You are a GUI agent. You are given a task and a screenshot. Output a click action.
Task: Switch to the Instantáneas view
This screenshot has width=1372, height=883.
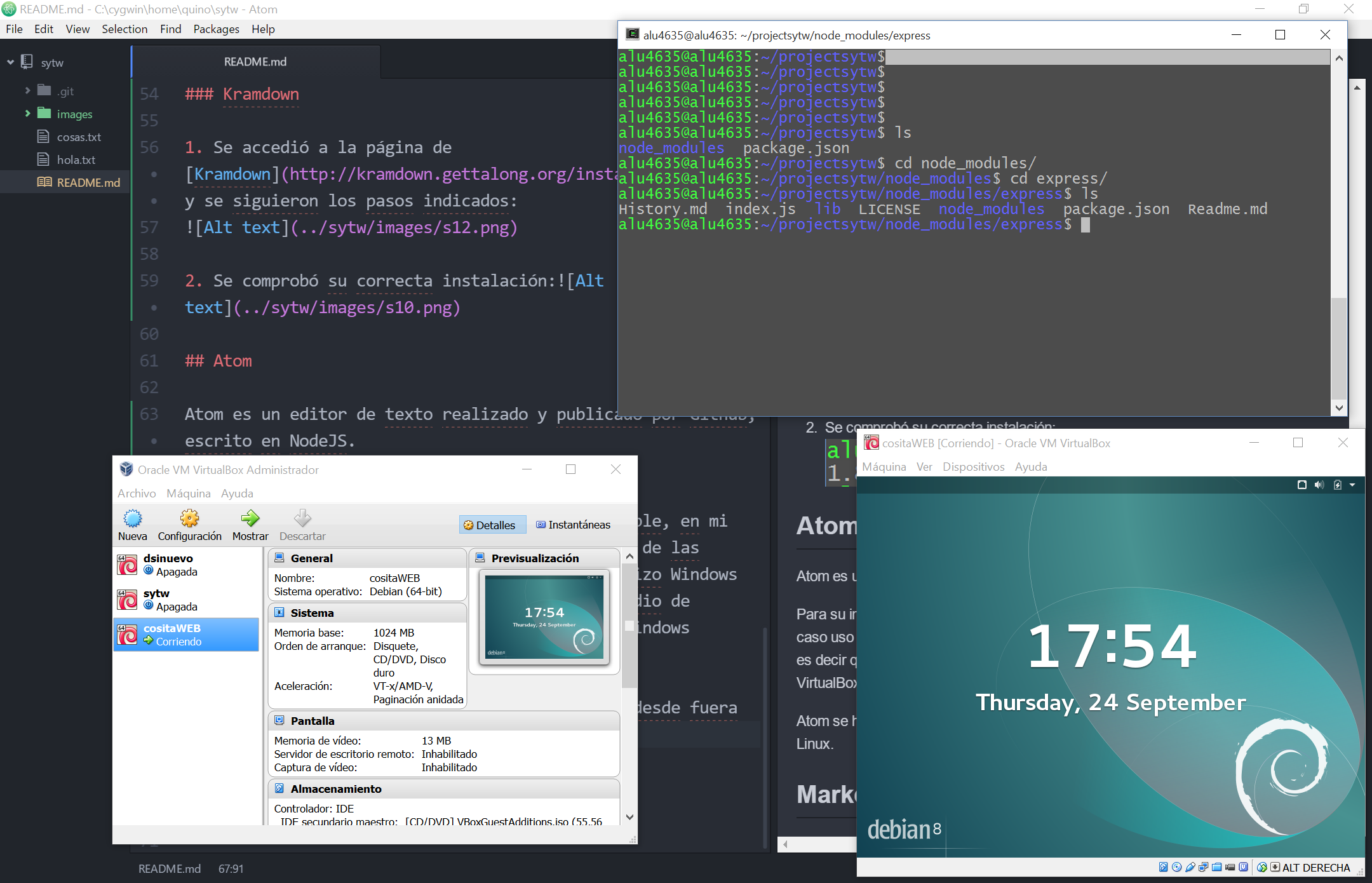click(x=574, y=525)
